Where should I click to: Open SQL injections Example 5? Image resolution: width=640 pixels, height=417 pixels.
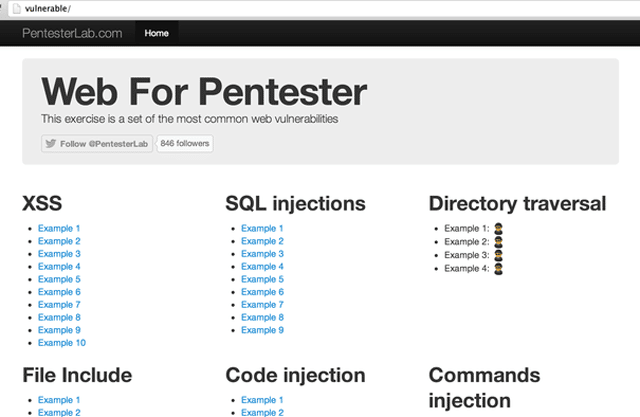pos(262,279)
